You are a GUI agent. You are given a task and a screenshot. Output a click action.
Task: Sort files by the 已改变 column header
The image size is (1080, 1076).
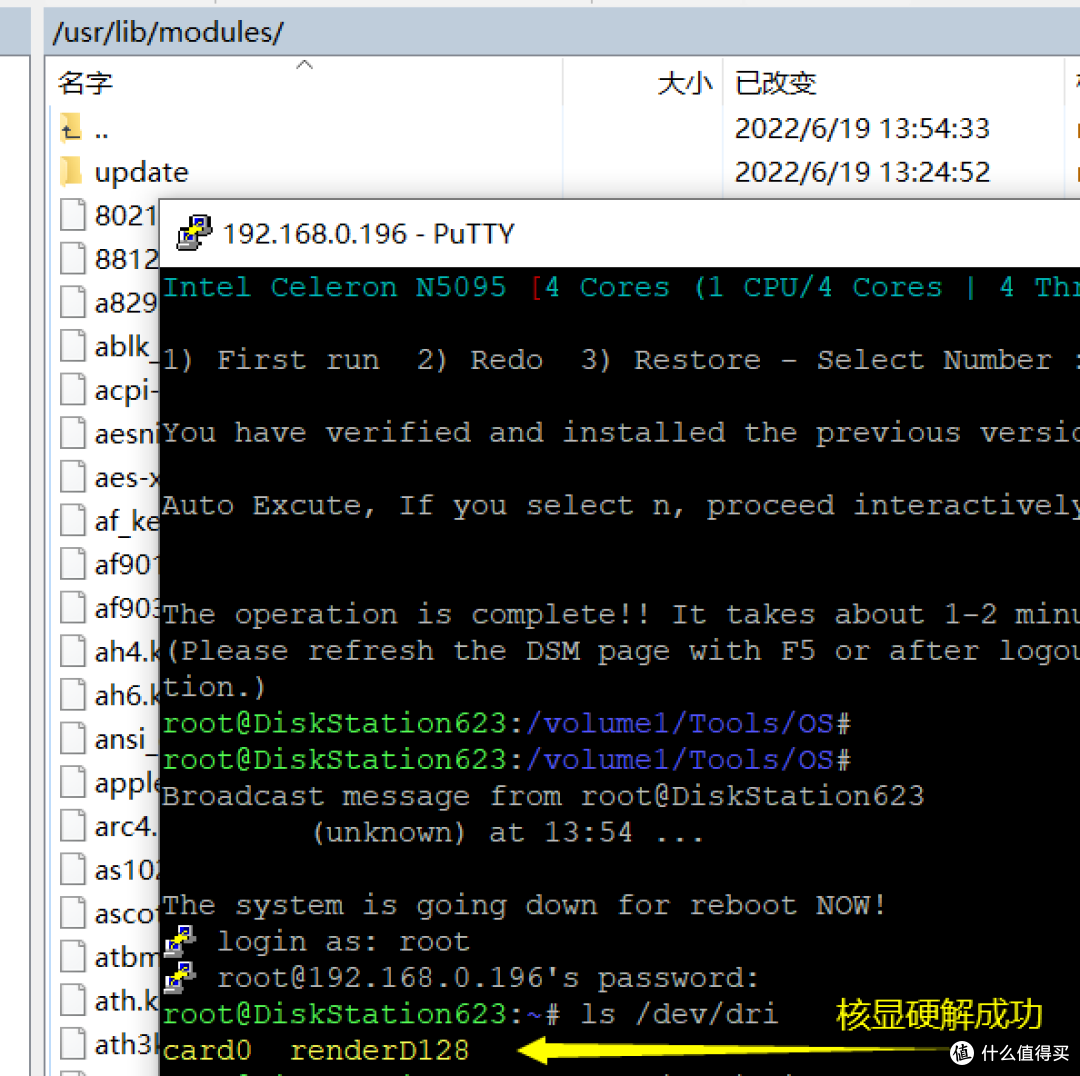[776, 83]
